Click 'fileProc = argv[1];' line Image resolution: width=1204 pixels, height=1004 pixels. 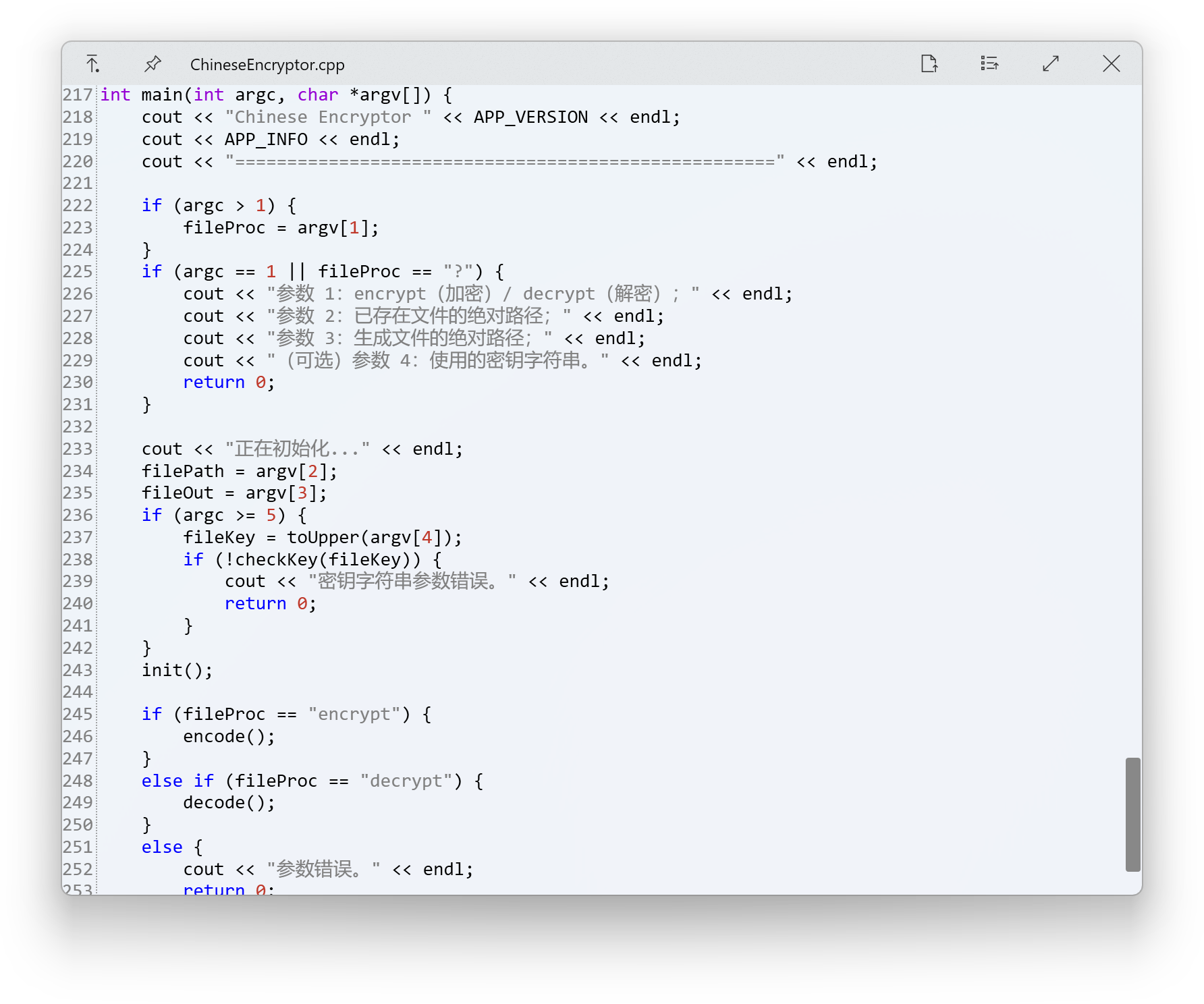point(281,228)
